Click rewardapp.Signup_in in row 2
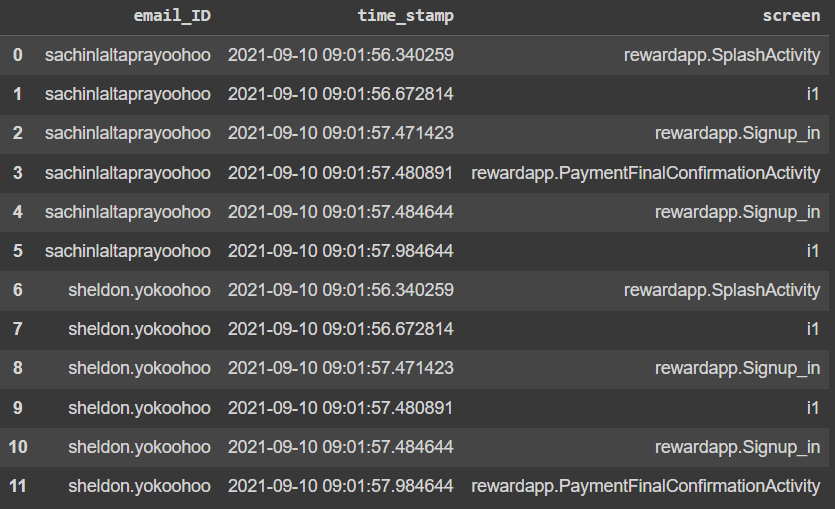The height and width of the screenshot is (509, 835). [738, 134]
